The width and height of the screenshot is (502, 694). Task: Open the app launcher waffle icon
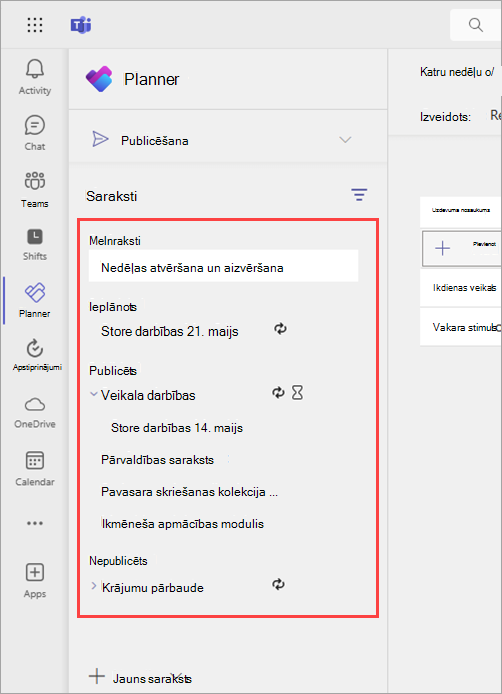(x=35, y=25)
